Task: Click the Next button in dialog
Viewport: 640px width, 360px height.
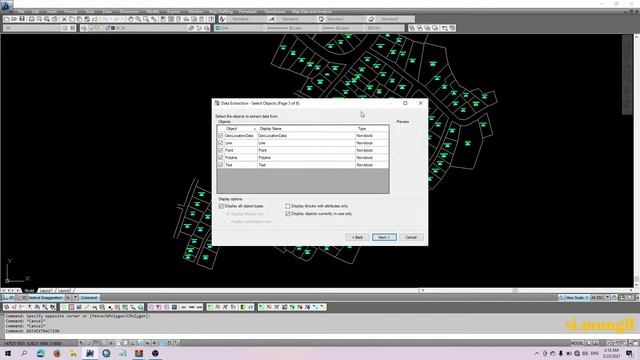Action: point(384,237)
